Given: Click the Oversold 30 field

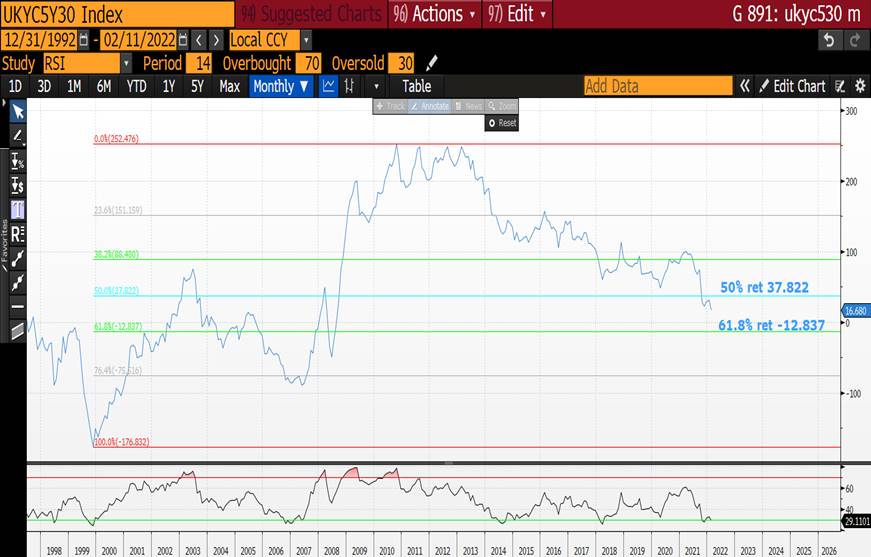Looking at the screenshot, I should 401,63.
